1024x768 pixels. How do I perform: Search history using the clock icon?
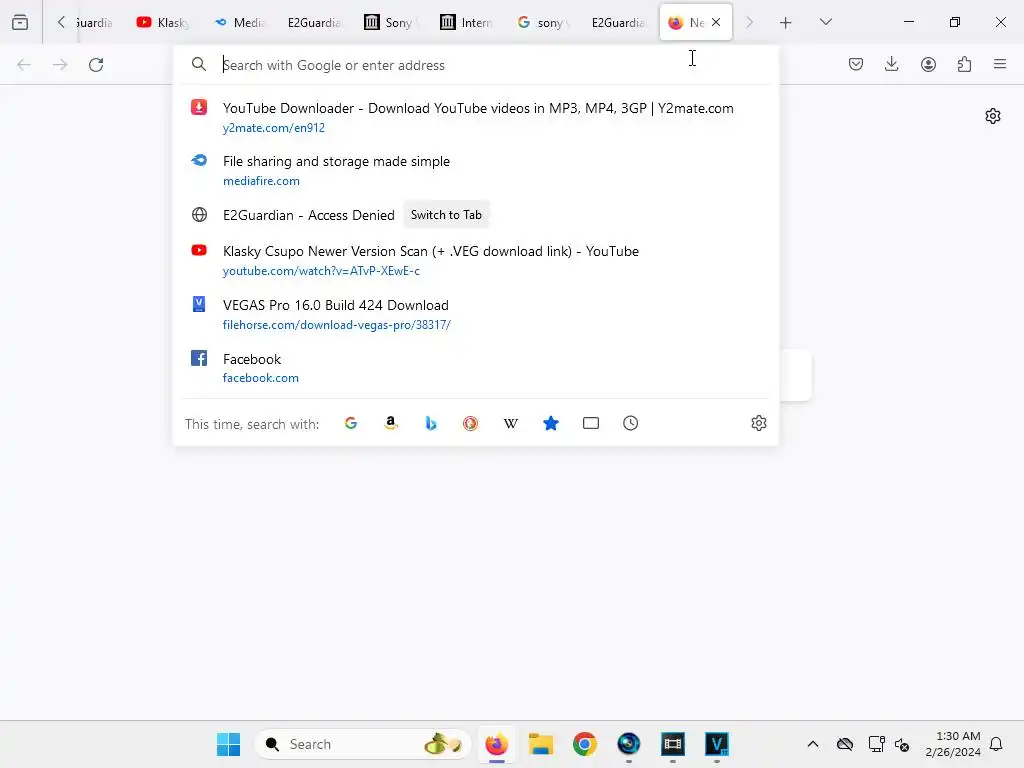(630, 423)
